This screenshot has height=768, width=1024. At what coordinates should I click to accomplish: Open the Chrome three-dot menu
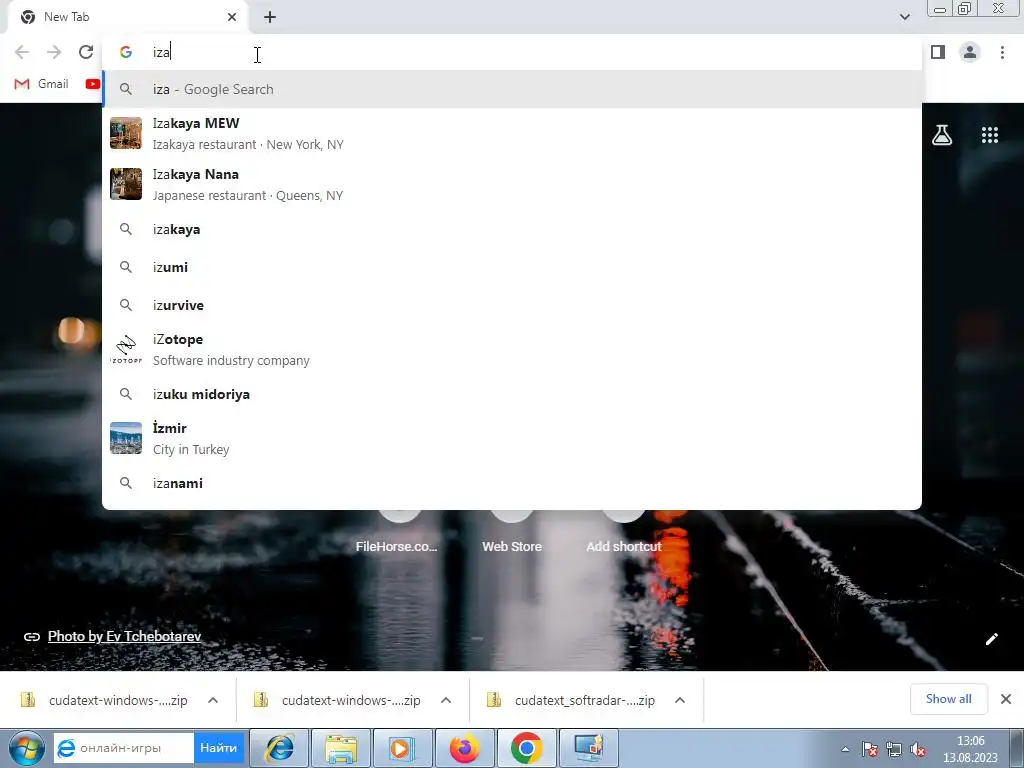(1002, 52)
